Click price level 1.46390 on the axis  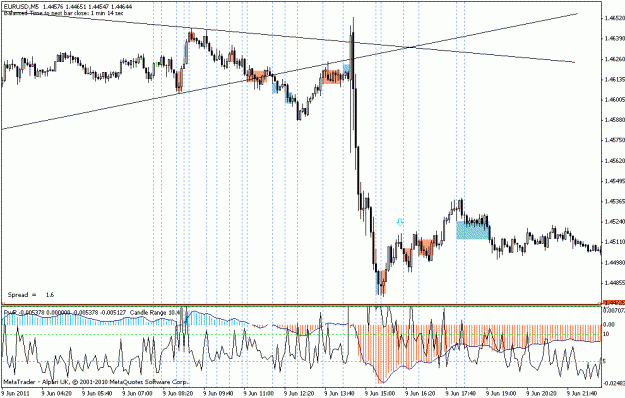tap(614, 39)
